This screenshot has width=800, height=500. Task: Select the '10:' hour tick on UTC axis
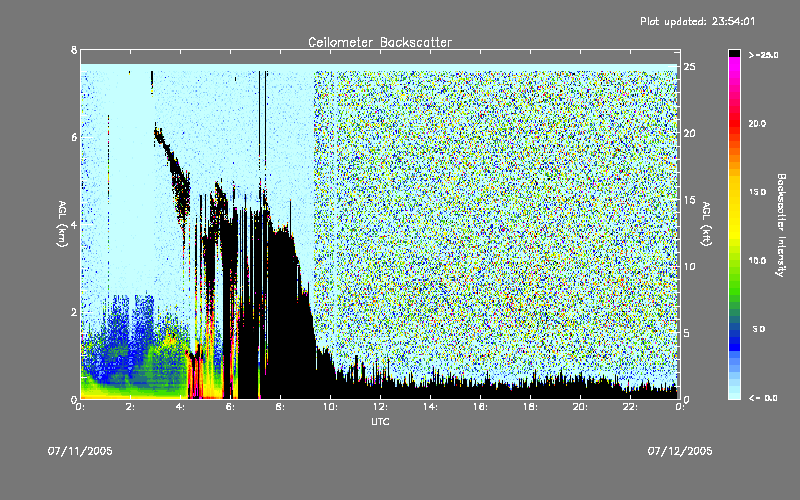(x=330, y=407)
